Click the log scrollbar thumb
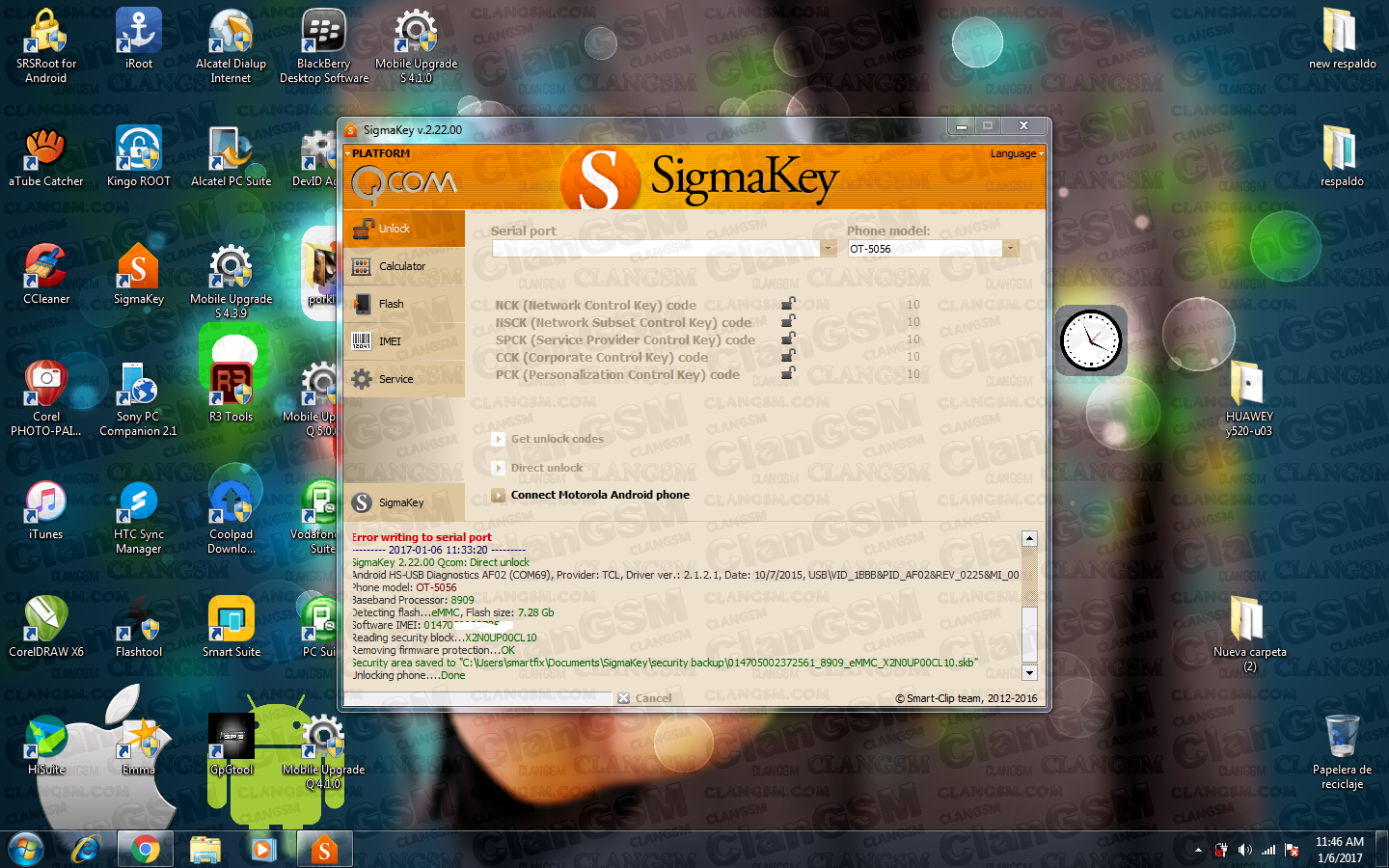 point(1029,634)
